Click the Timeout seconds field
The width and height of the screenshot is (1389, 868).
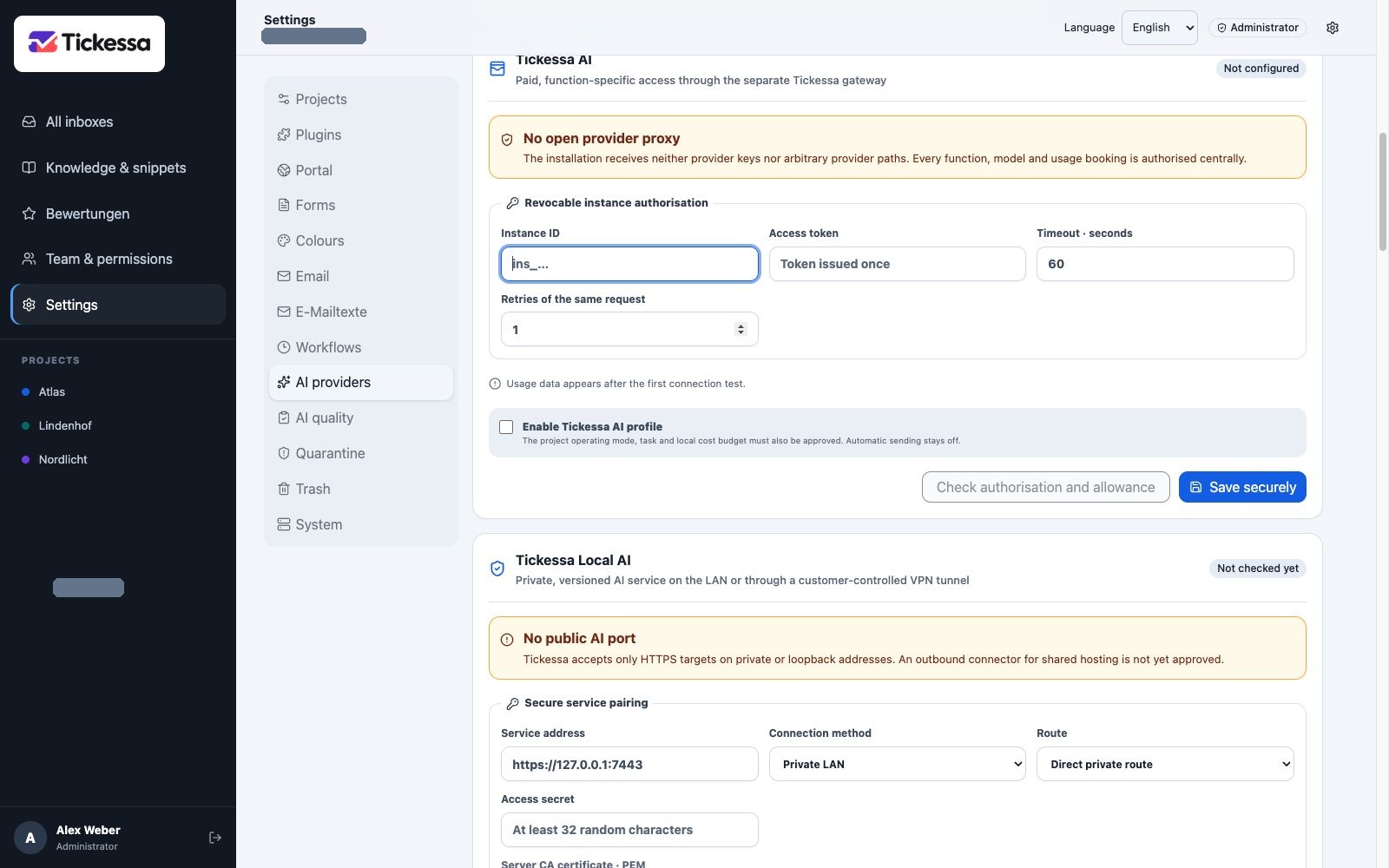tap(1165, 264)
